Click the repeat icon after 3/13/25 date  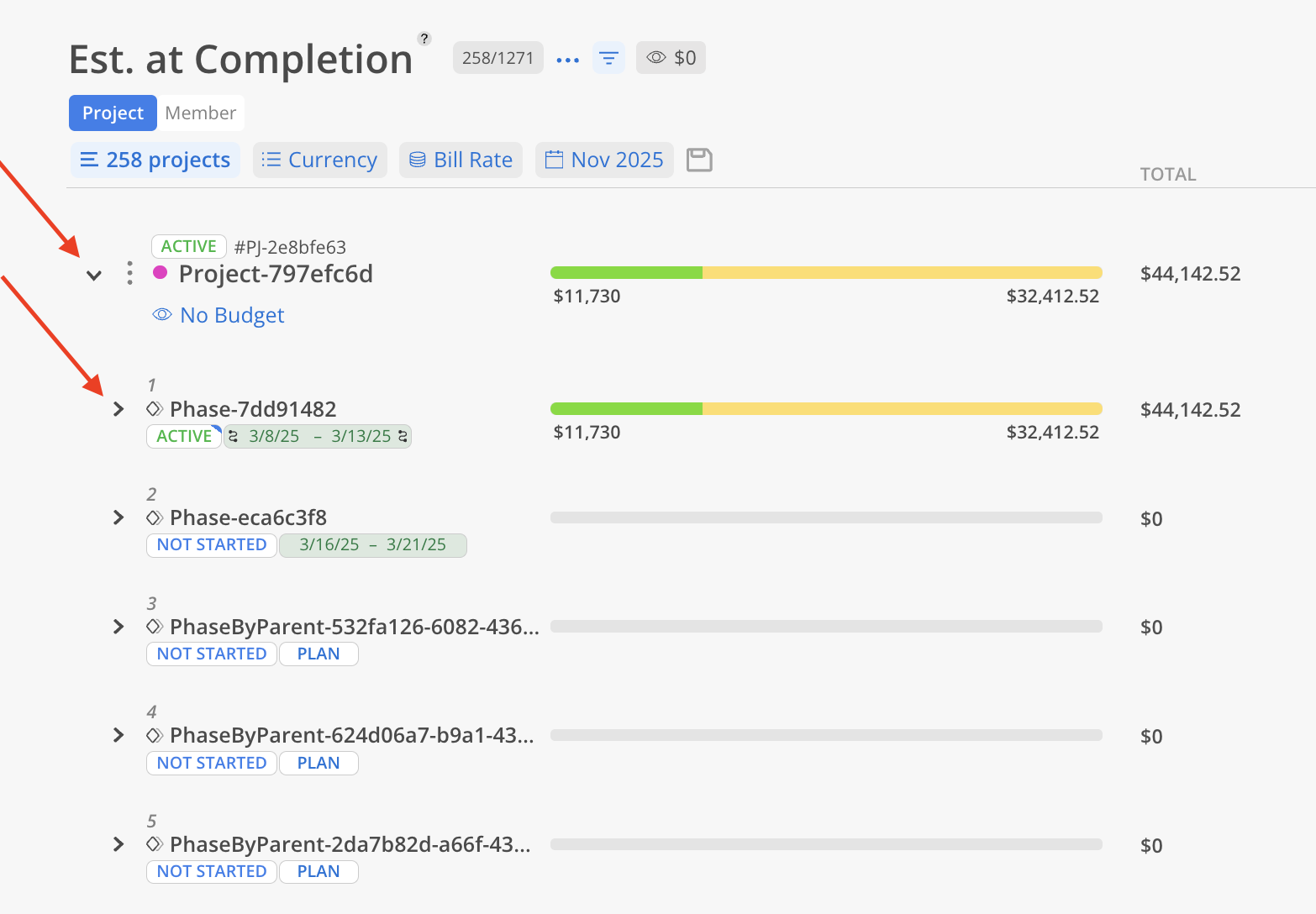point(403,437)
